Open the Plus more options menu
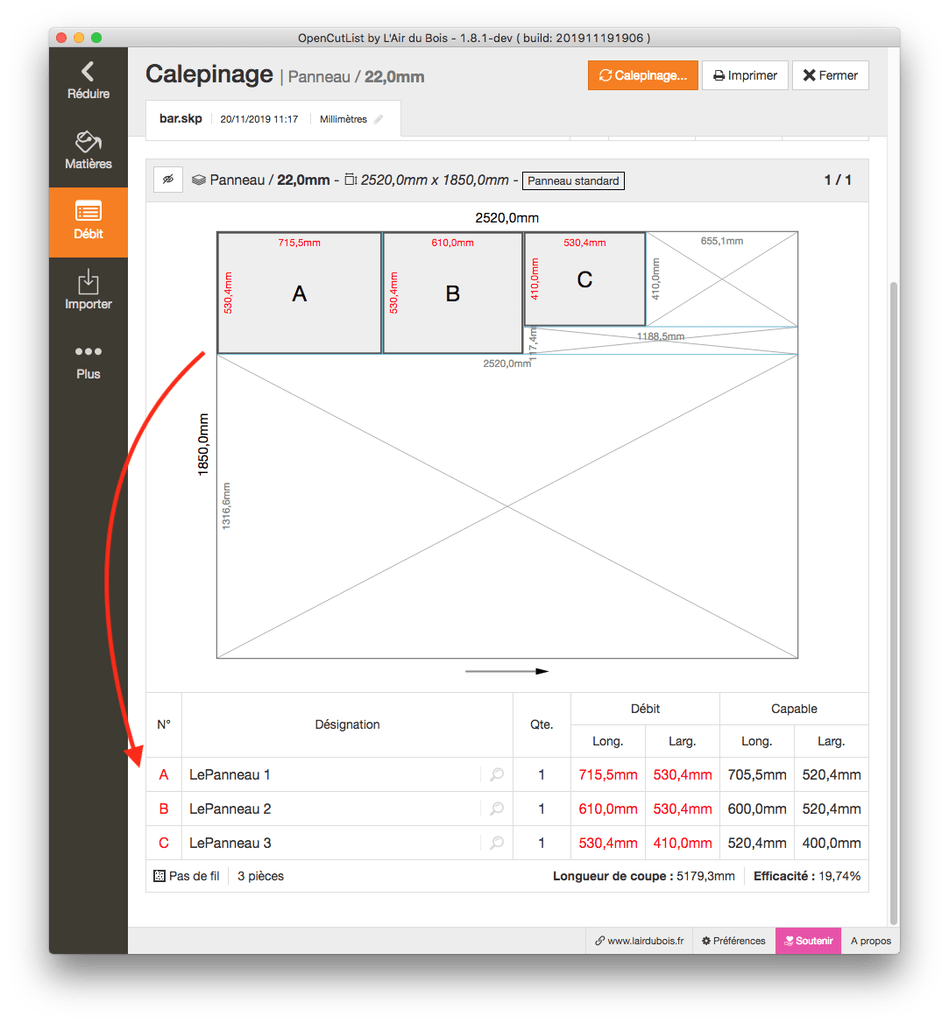949x1024 pixels. pyautogui.click(x=88, y=361)
